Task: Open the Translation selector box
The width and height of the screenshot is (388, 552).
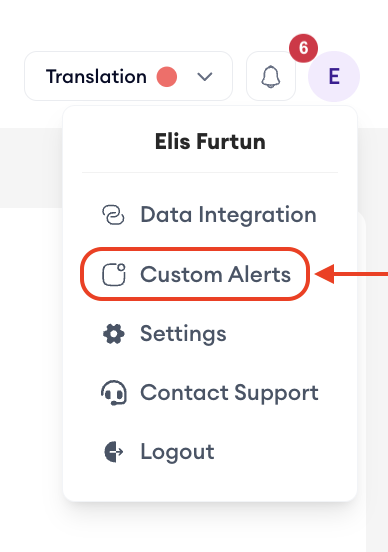Action: (129, 76)
